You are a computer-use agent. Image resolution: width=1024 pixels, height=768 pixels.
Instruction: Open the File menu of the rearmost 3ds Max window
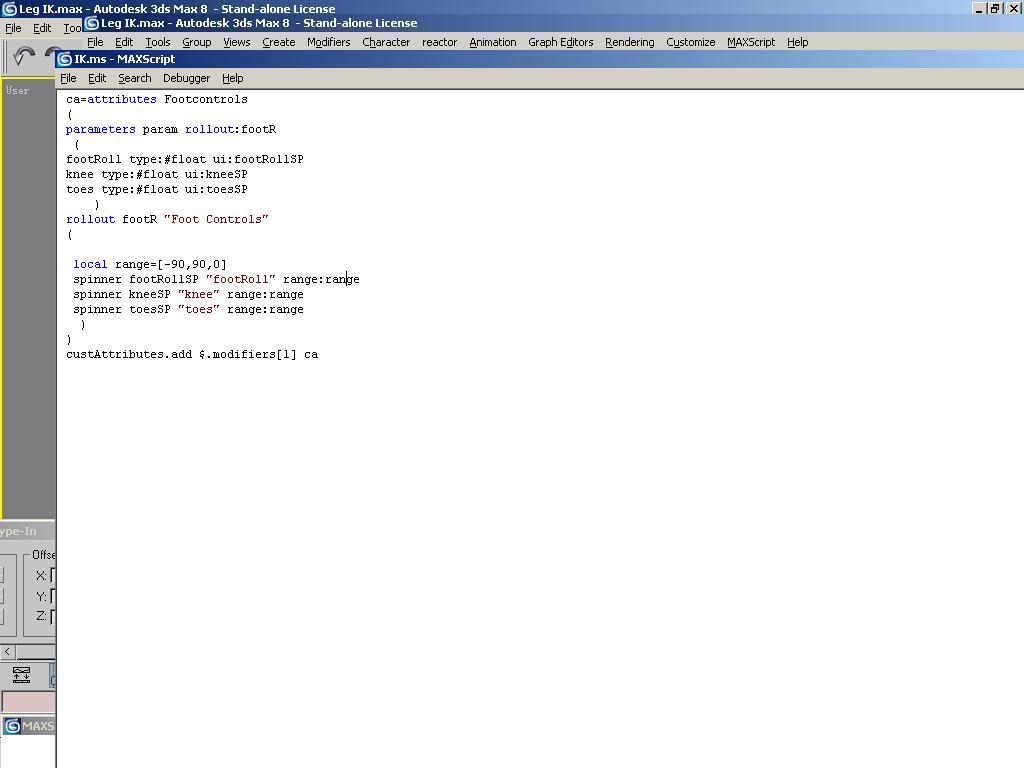pos(13,28)
